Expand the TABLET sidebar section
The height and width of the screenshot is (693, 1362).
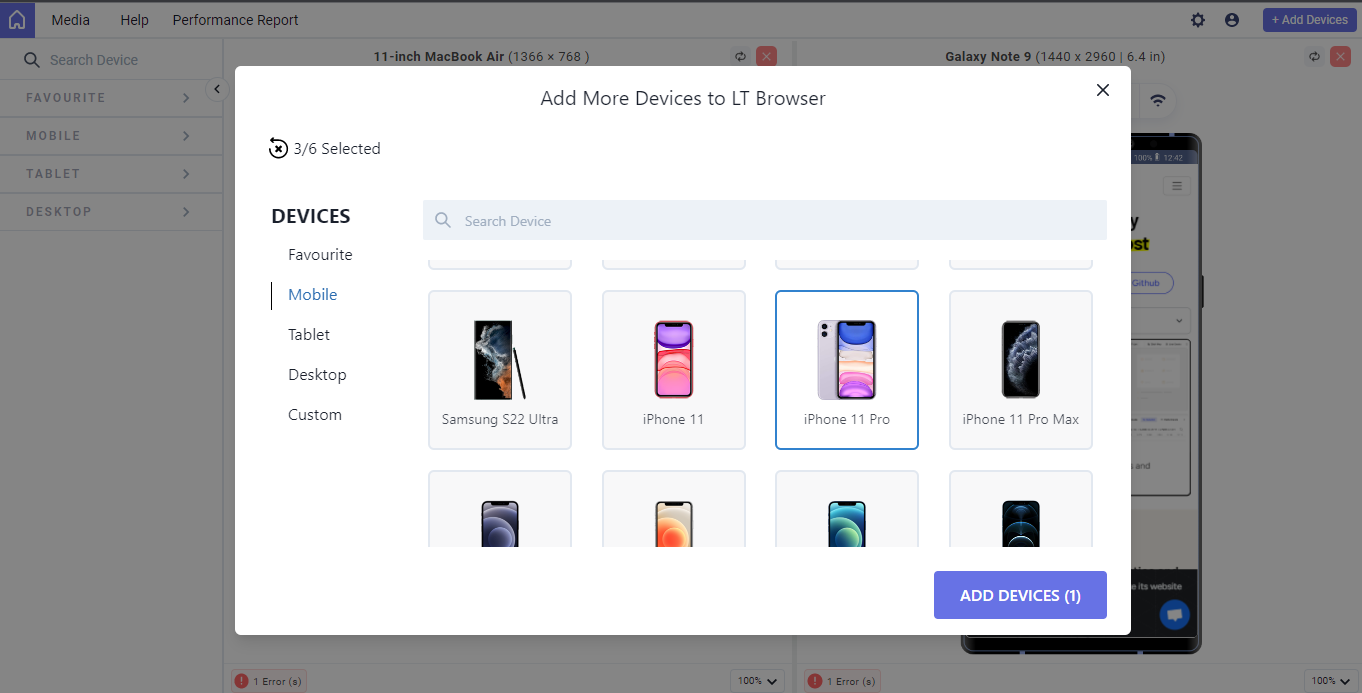coord(111,174)
